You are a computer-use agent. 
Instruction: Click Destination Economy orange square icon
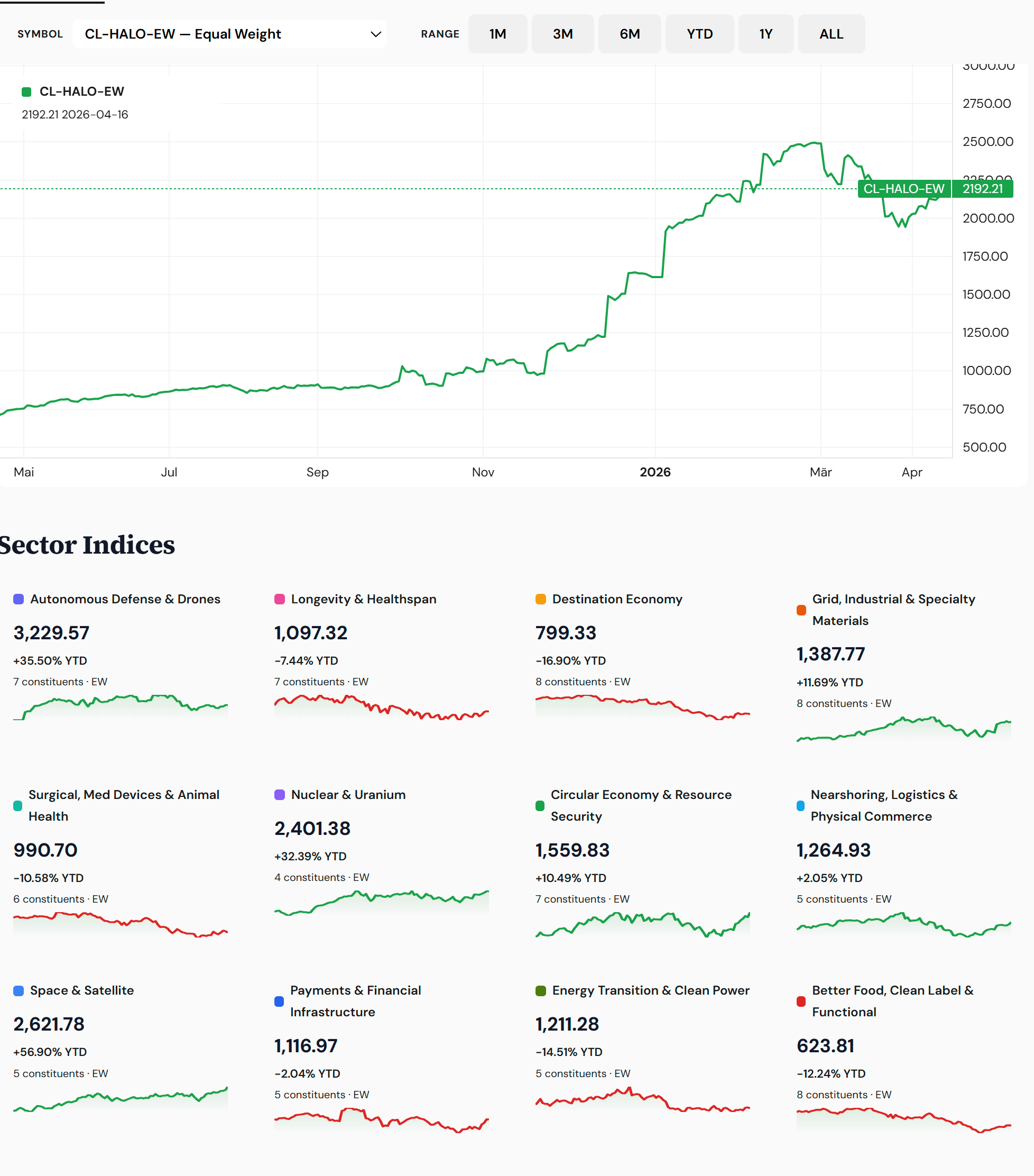541,599
